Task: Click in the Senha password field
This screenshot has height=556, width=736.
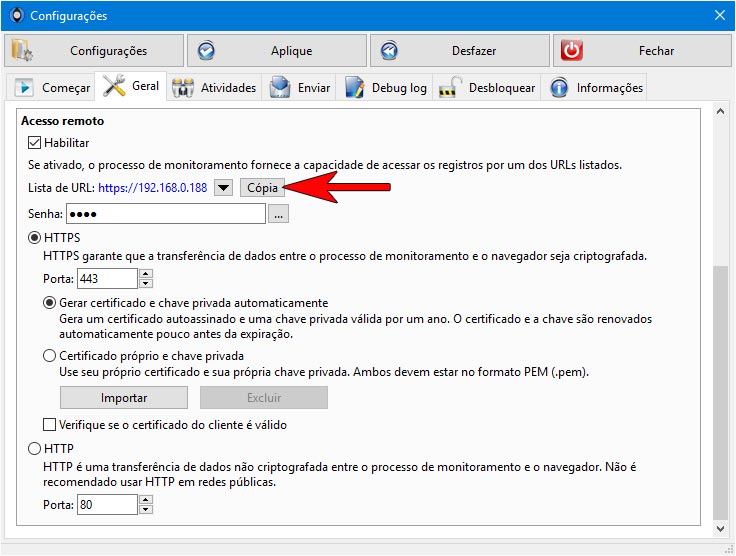Action: coord(166,214)
